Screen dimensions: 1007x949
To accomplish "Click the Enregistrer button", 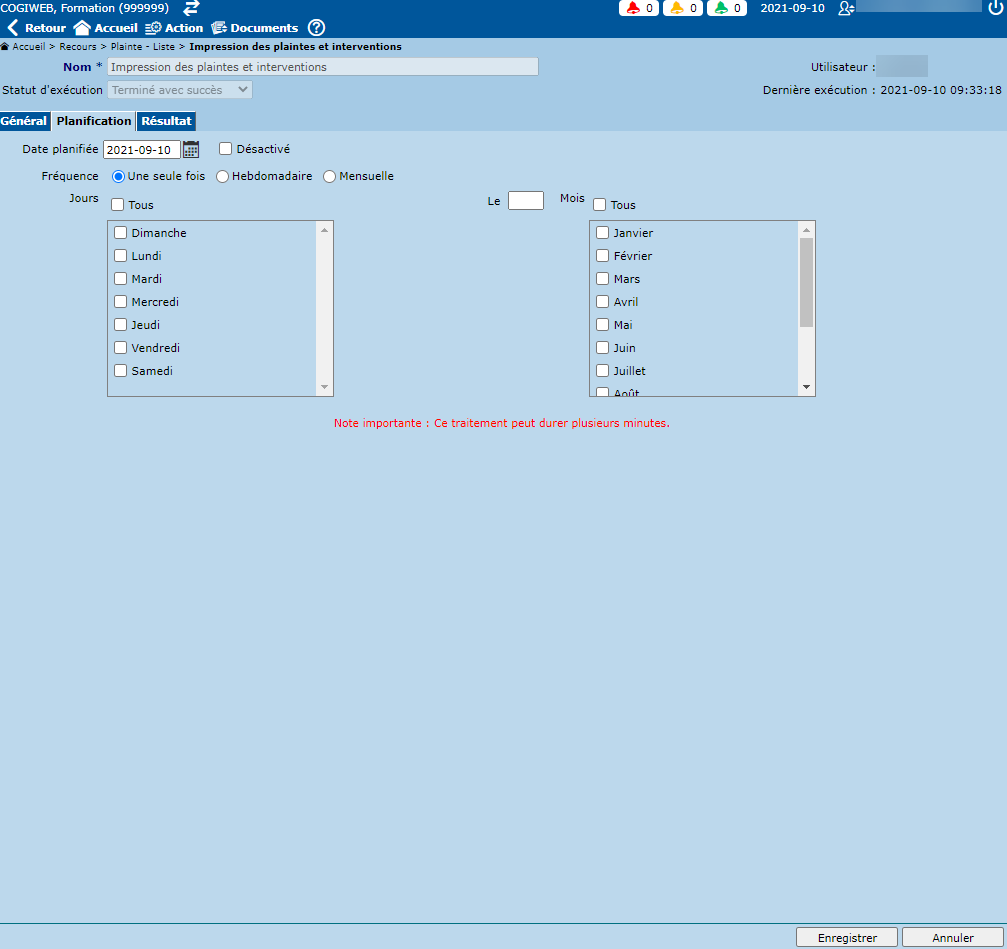I will click(847, 938).
